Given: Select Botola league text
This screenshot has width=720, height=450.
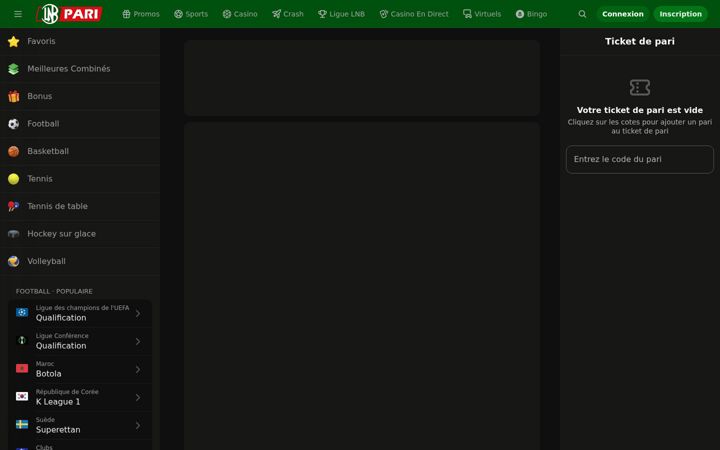Looking at the screenshot, I should [x=49, y=374].
